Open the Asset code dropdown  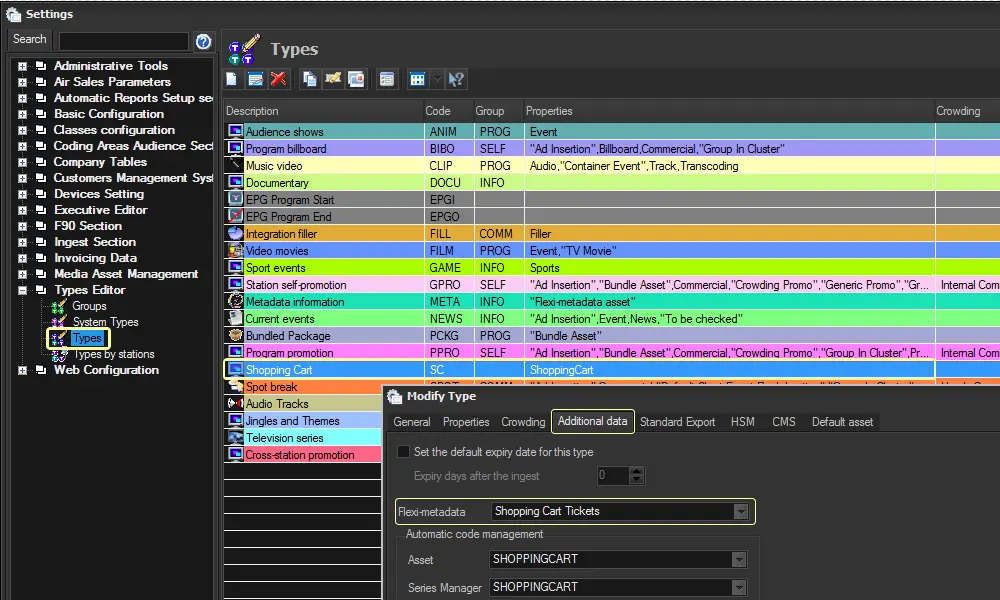(x=739, y=560)
